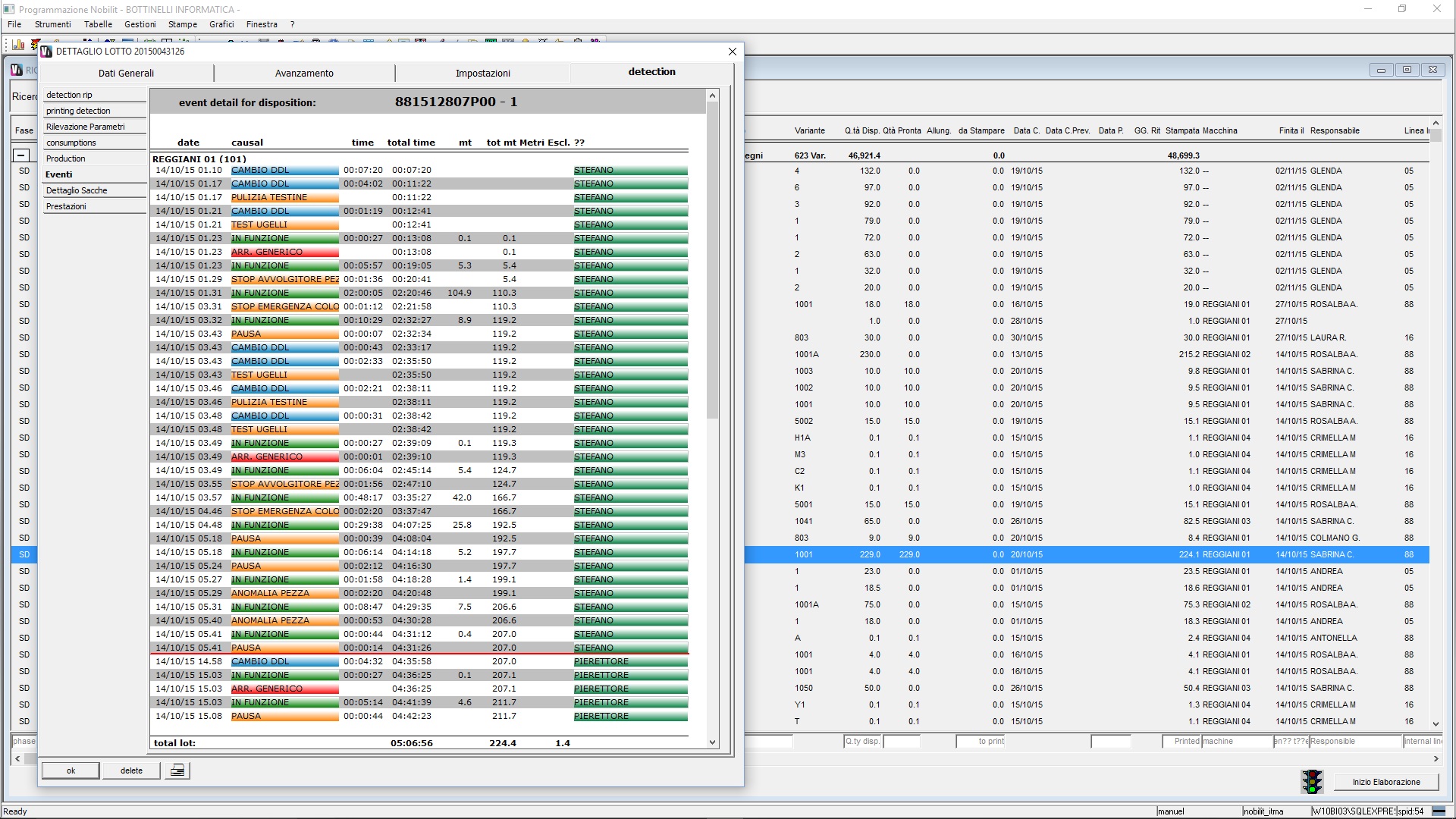This screenshot has height=819, width=1456.
Task: Click the phase filter field
Action: tap(24, 742)
